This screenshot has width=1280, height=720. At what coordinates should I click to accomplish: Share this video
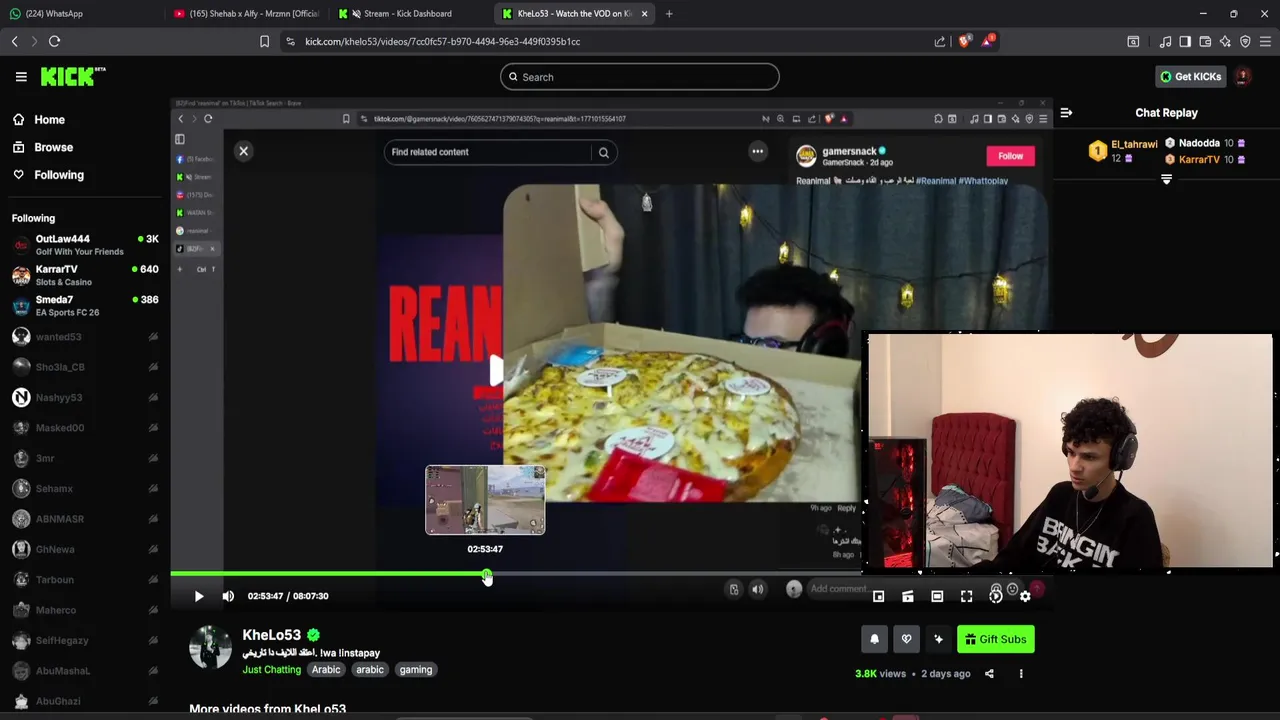click(989, 673)
